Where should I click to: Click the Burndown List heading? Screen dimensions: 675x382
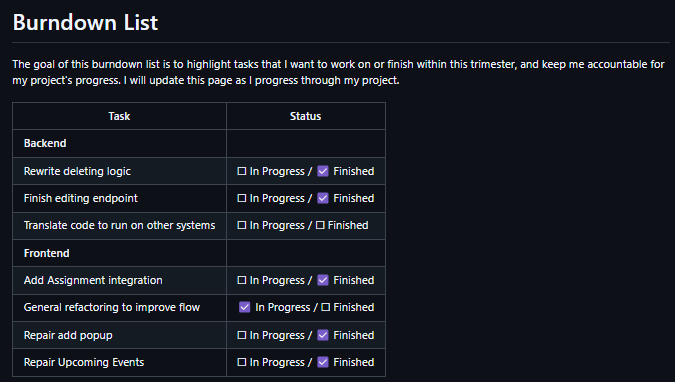coord(85,22)
